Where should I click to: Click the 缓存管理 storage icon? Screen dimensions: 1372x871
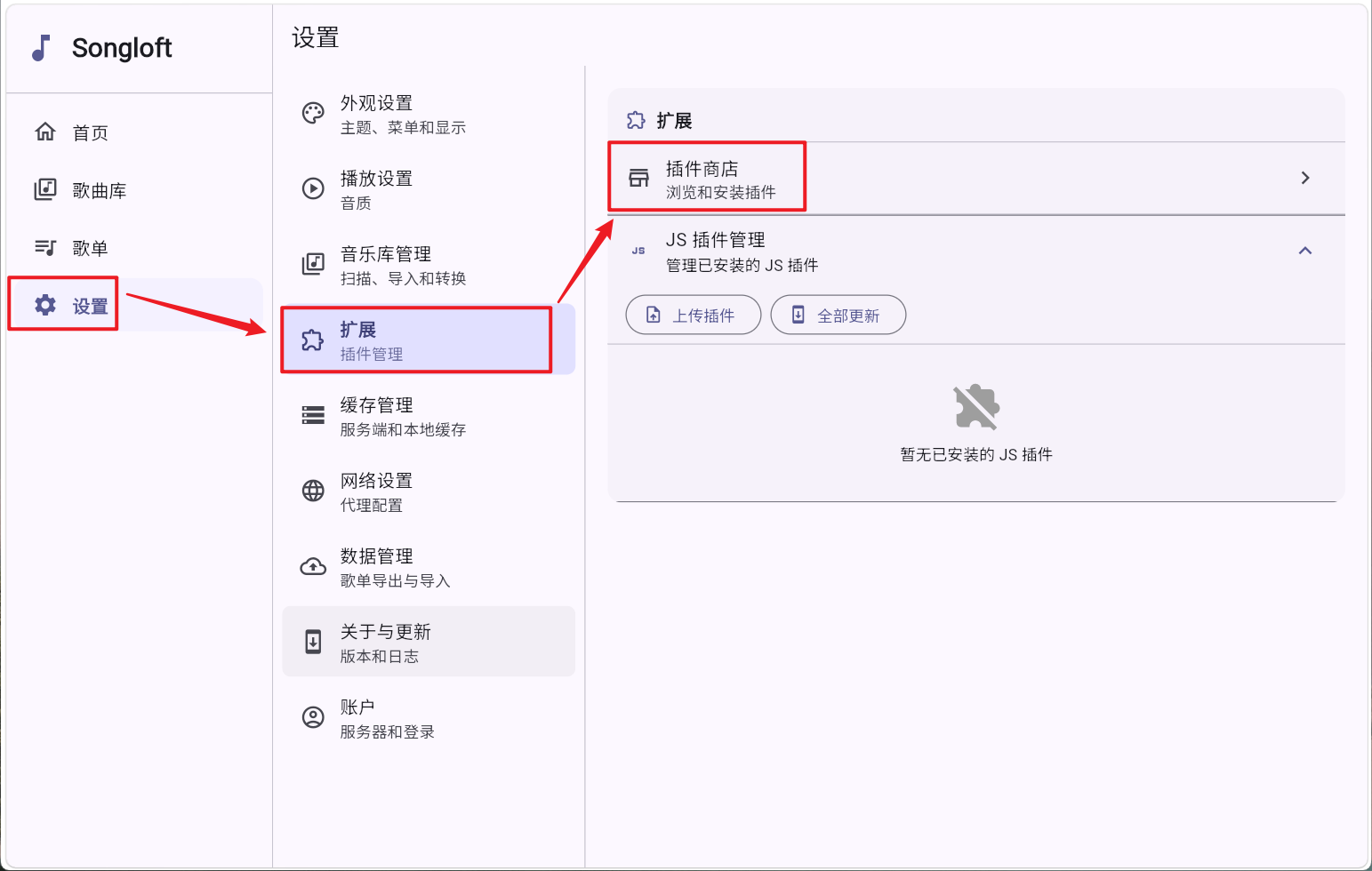point(313,415)
